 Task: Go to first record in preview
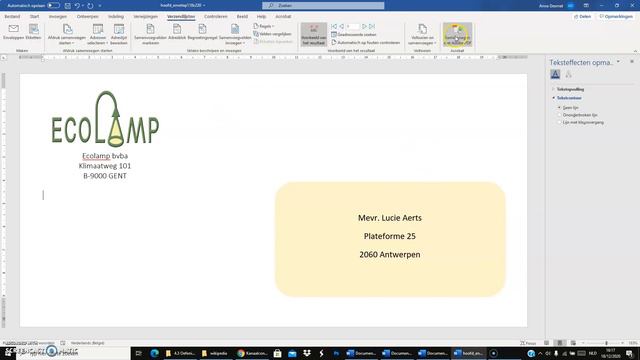(334, 26)
